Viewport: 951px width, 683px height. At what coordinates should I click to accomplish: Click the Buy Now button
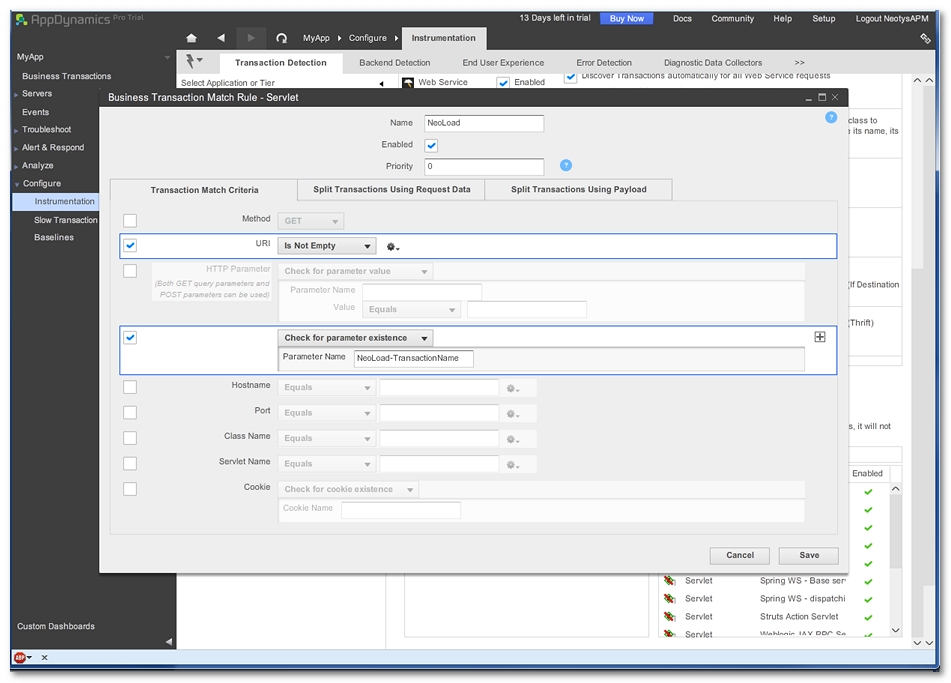(x=626, y=18)
